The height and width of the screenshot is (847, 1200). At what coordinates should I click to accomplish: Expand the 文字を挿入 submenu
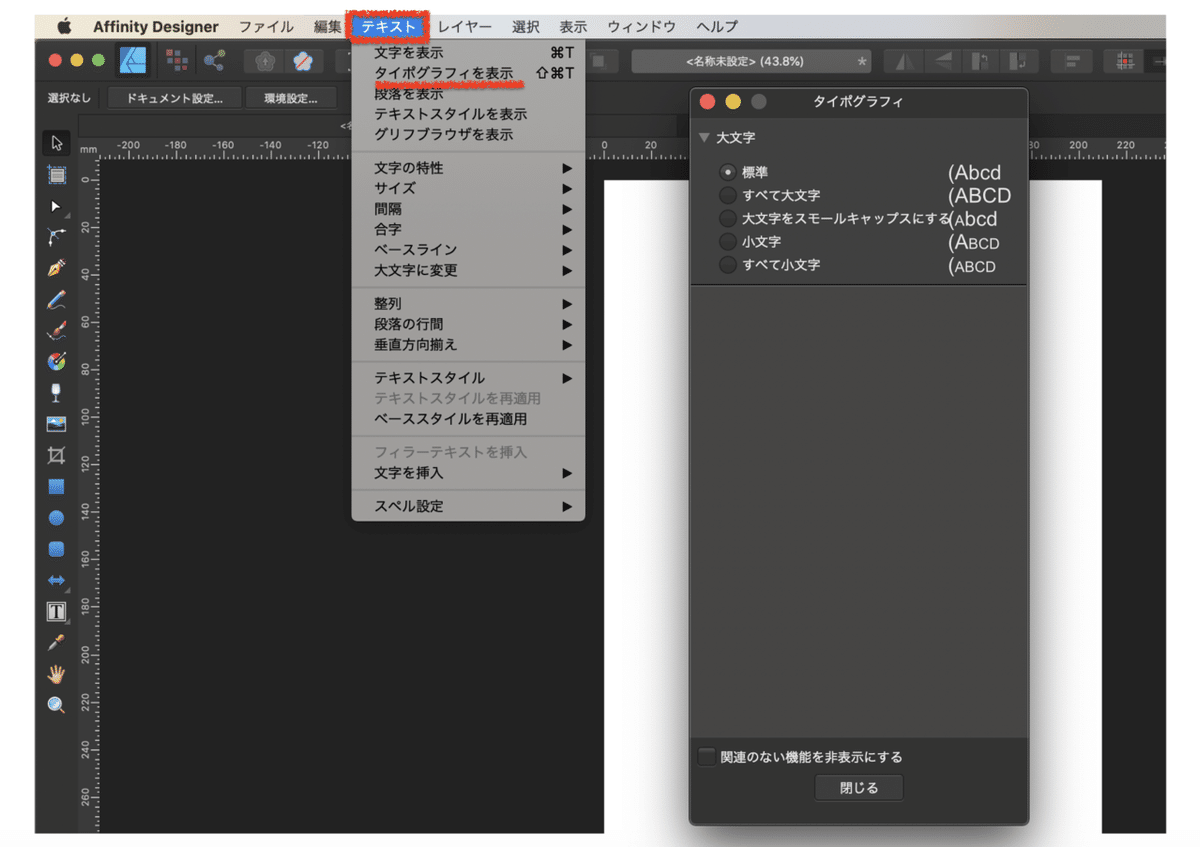tap(468, 473)
